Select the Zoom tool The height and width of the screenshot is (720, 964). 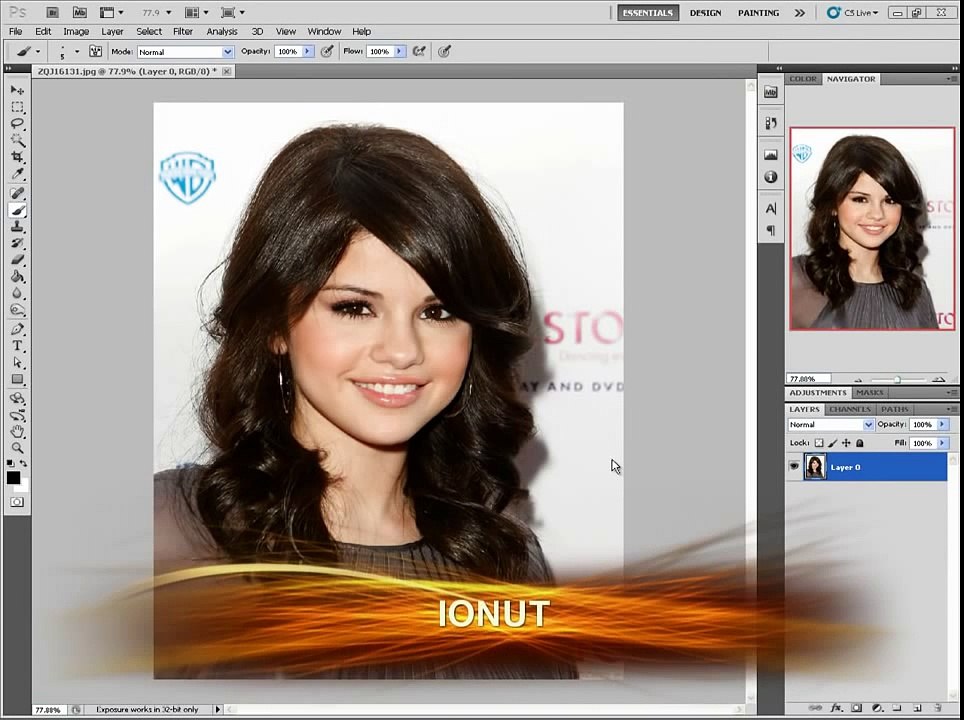[17, 448]
